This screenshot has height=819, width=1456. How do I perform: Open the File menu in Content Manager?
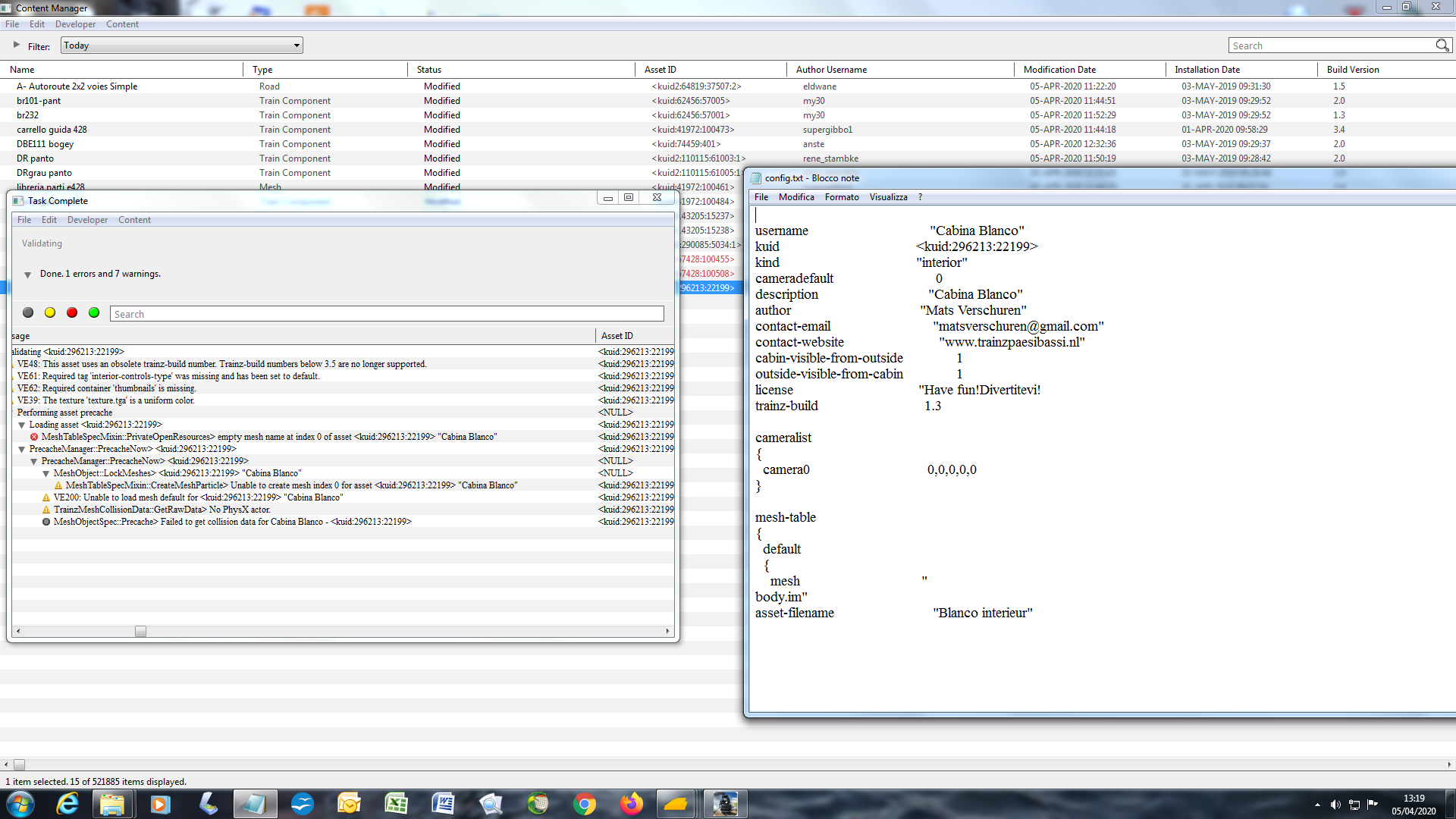click(x=12, y=24)
